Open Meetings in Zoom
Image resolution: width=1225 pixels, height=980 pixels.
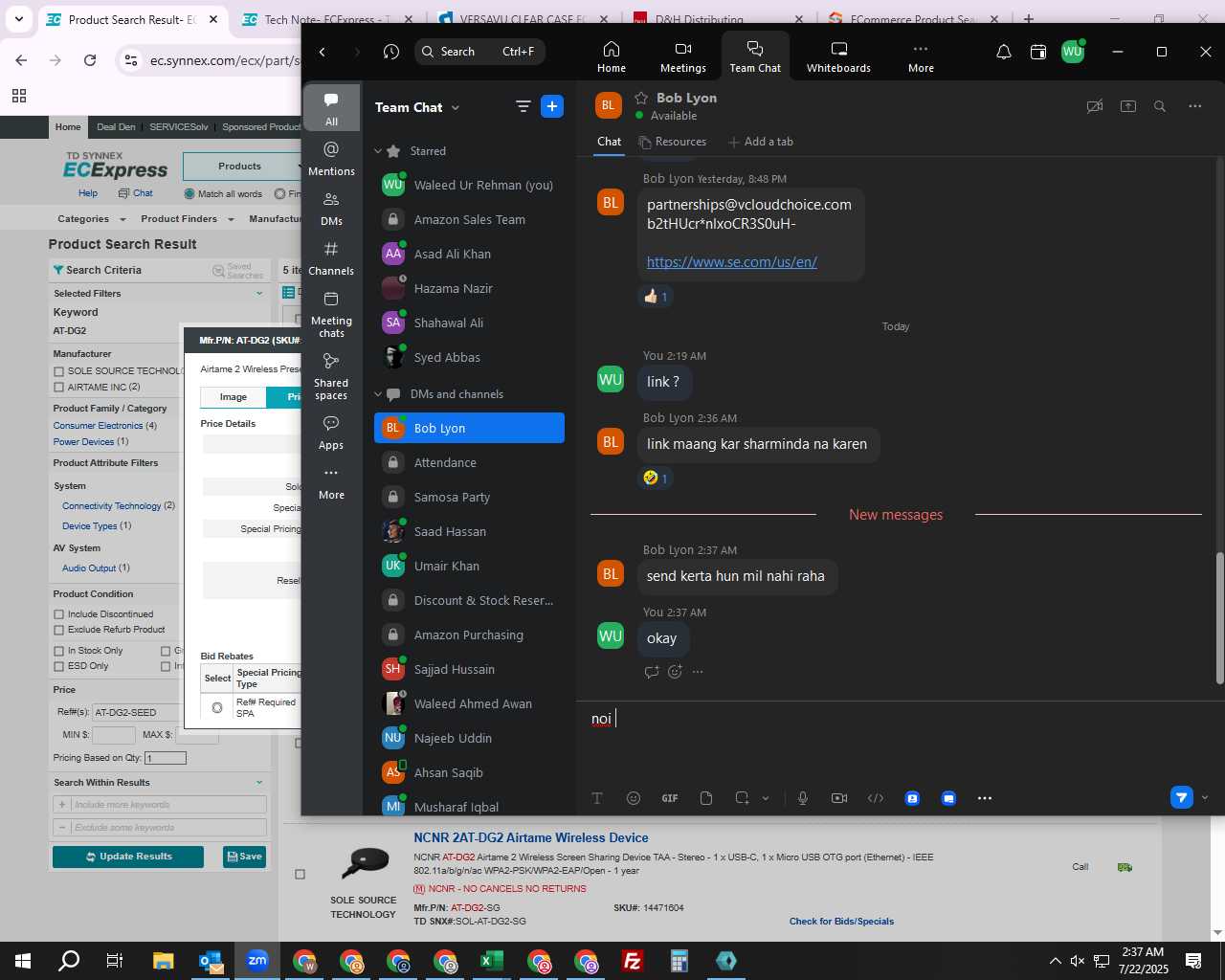click(x=683, y=56)
